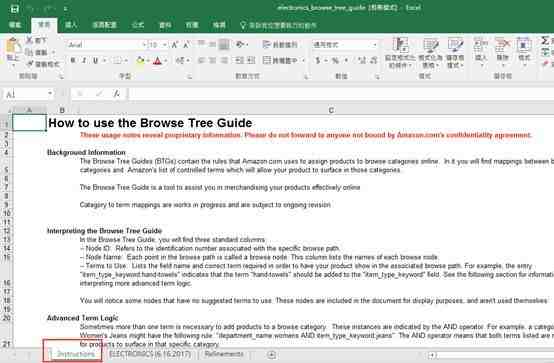Apply orientation text rotation tool
The width and height of the screenshot is (554, 363).
point(241,45)
